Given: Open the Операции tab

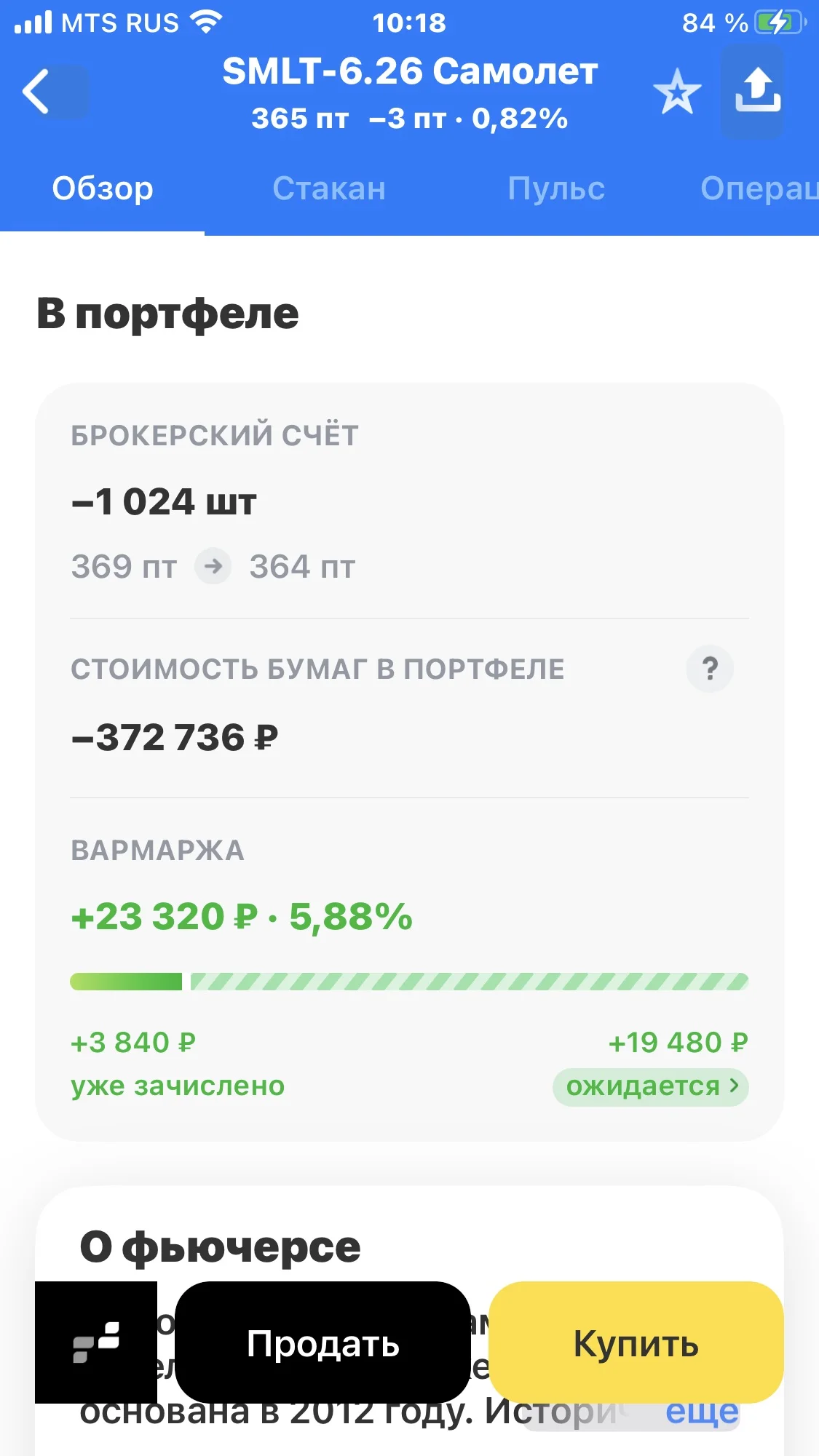Looking at the screenshot, I should 759,188.
